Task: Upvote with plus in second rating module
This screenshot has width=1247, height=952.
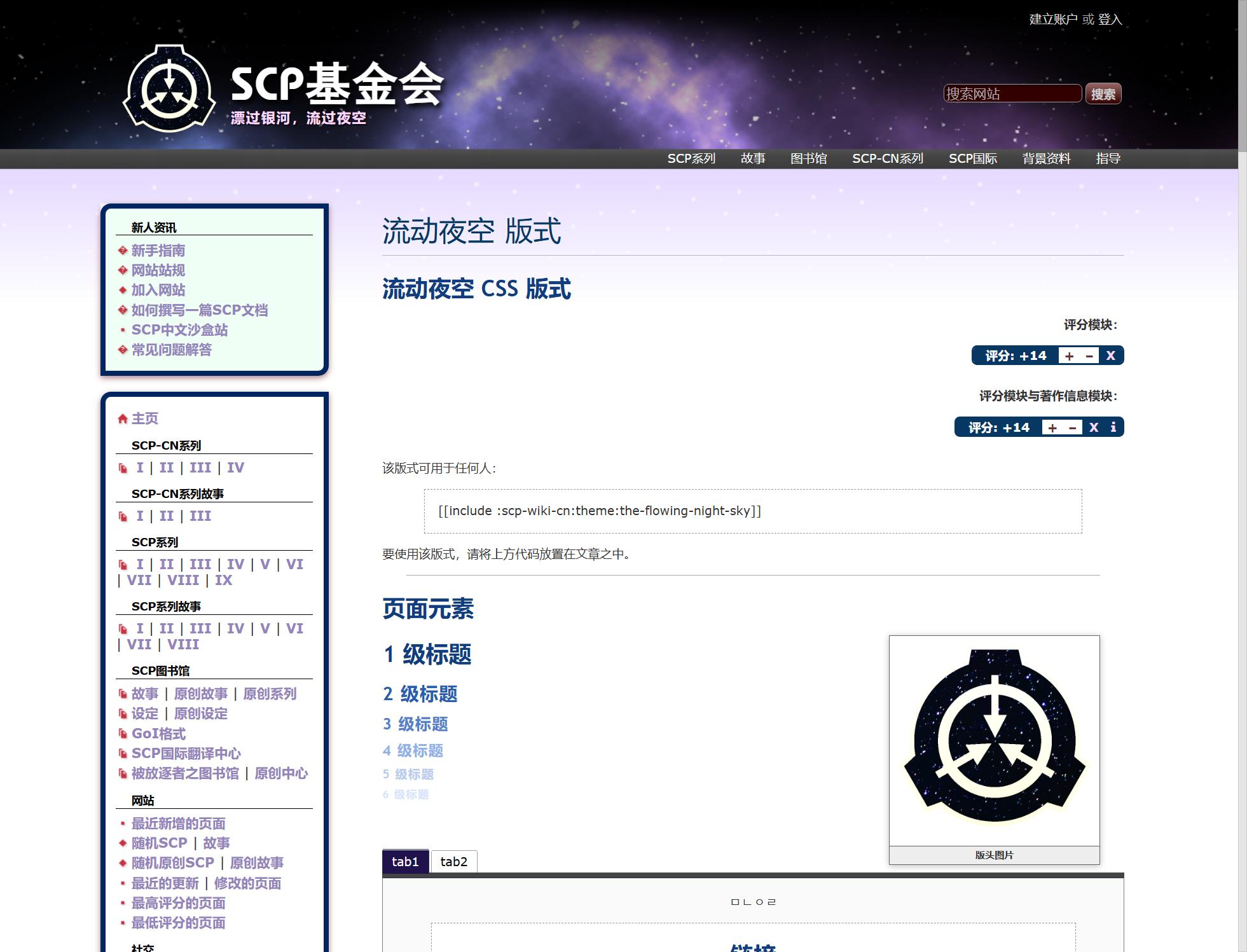Action: (1052, 427)
